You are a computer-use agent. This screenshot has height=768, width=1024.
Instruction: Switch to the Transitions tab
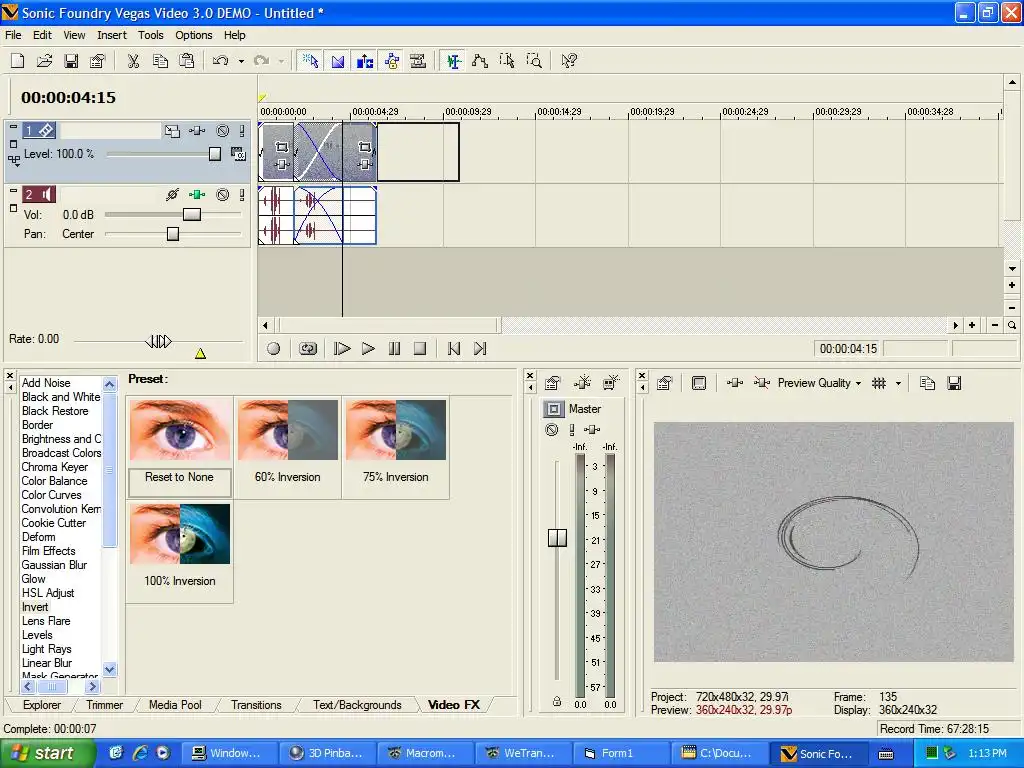pyautogui.click(x=256, y=705)
